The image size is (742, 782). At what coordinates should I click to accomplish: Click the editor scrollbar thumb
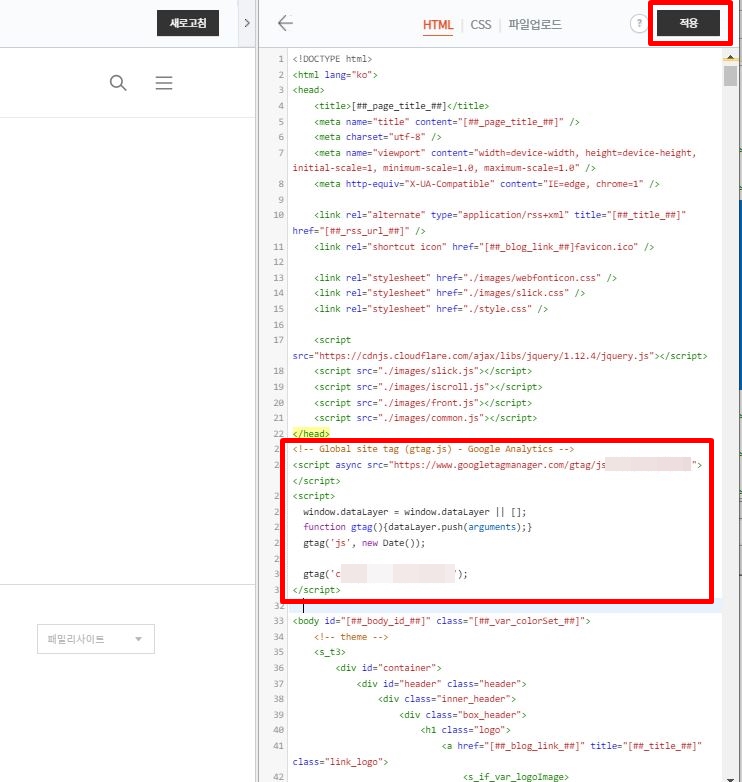(731, 76)
